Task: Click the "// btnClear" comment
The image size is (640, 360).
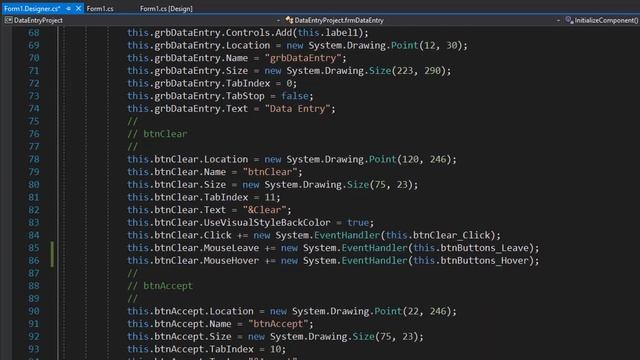Action: (x=157, y=134)
